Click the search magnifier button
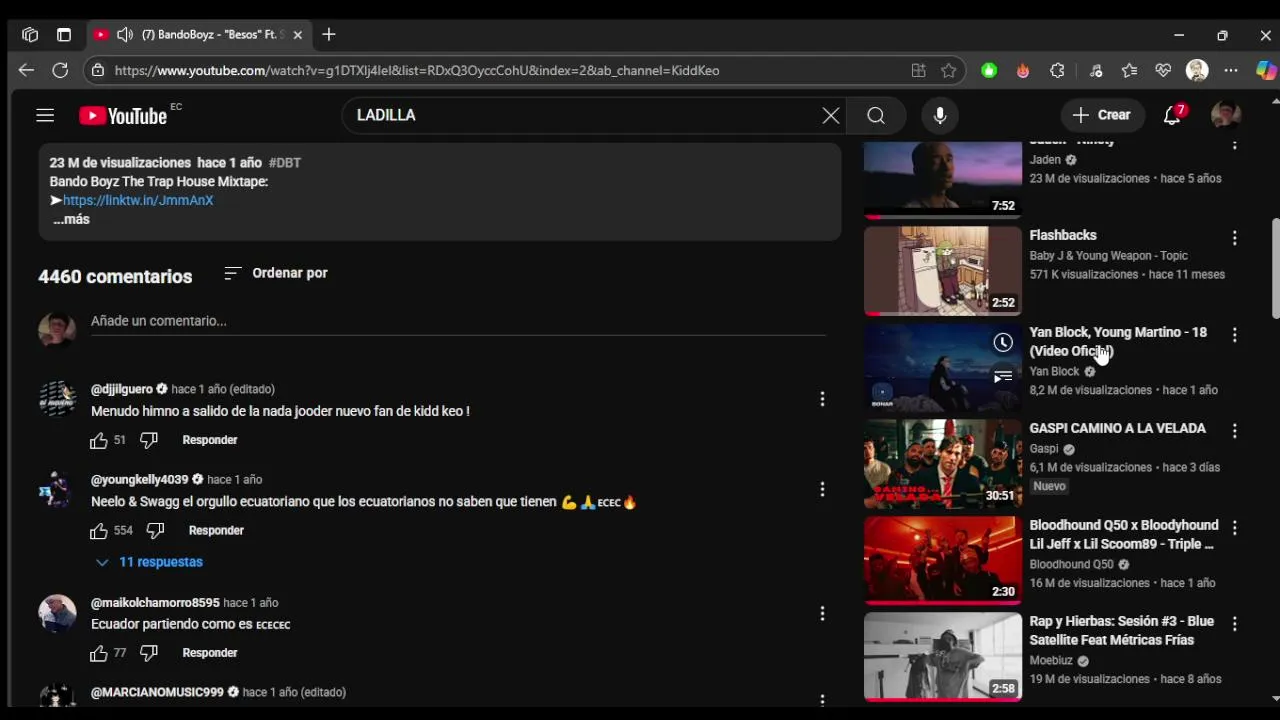1280x720 pixels. coord(876,115)
